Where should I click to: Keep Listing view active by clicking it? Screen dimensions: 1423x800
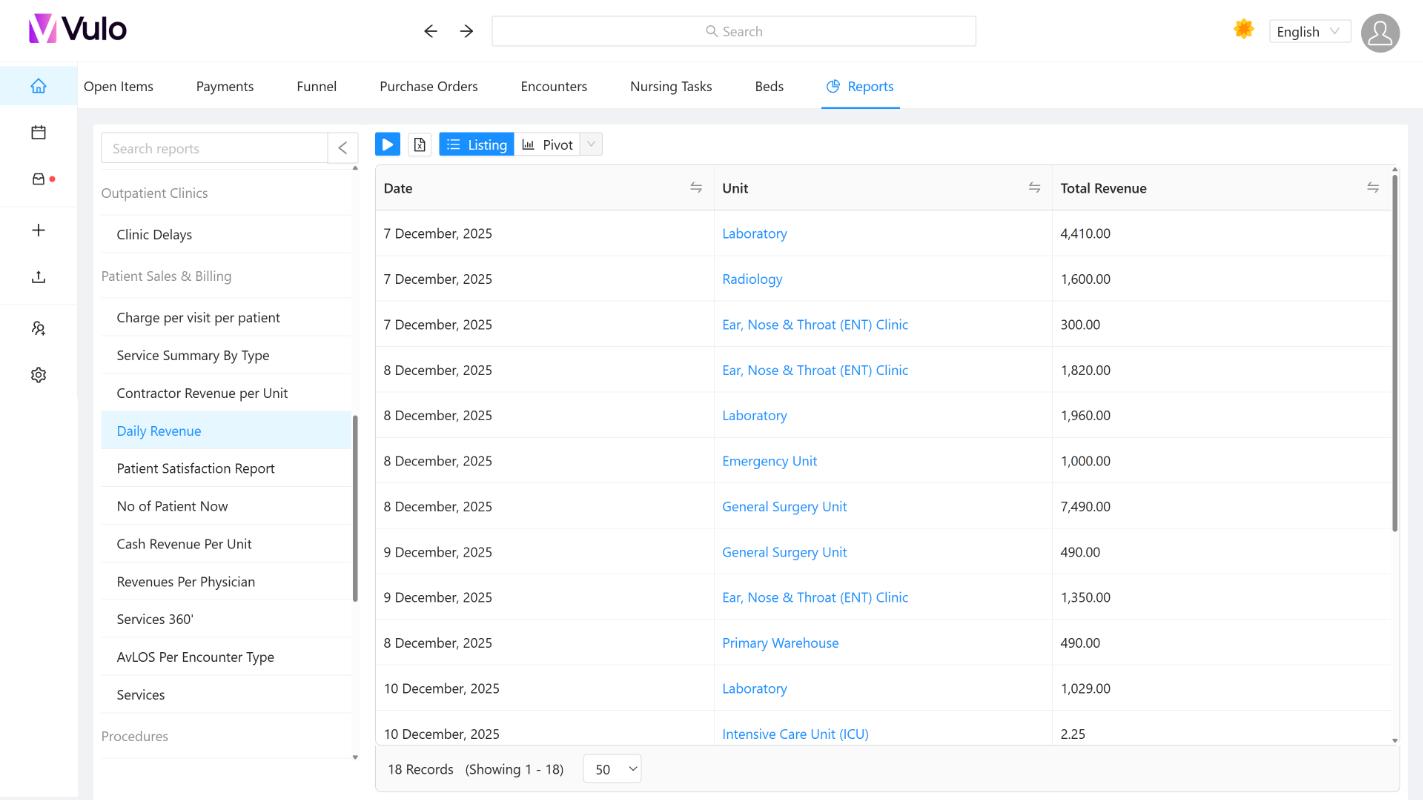pyautogui.click(x=476, y=144)
